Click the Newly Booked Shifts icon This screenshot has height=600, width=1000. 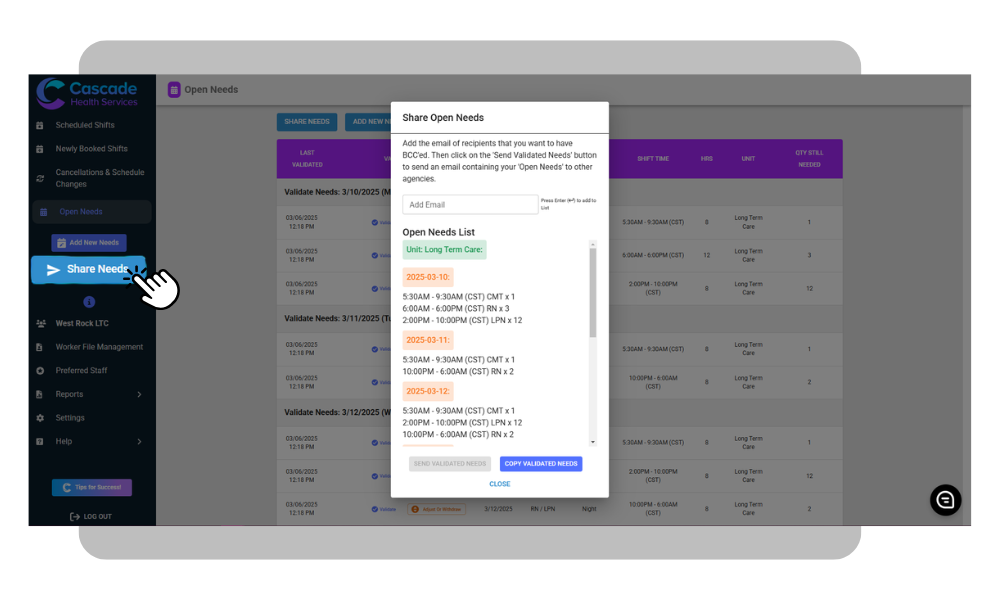[40, 149]
